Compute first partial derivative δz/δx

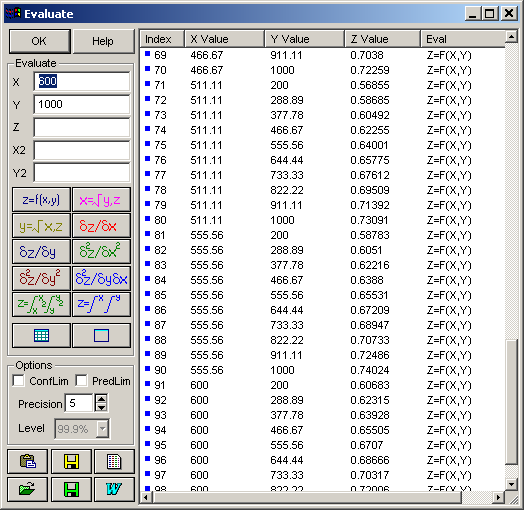tap(101, 226)
